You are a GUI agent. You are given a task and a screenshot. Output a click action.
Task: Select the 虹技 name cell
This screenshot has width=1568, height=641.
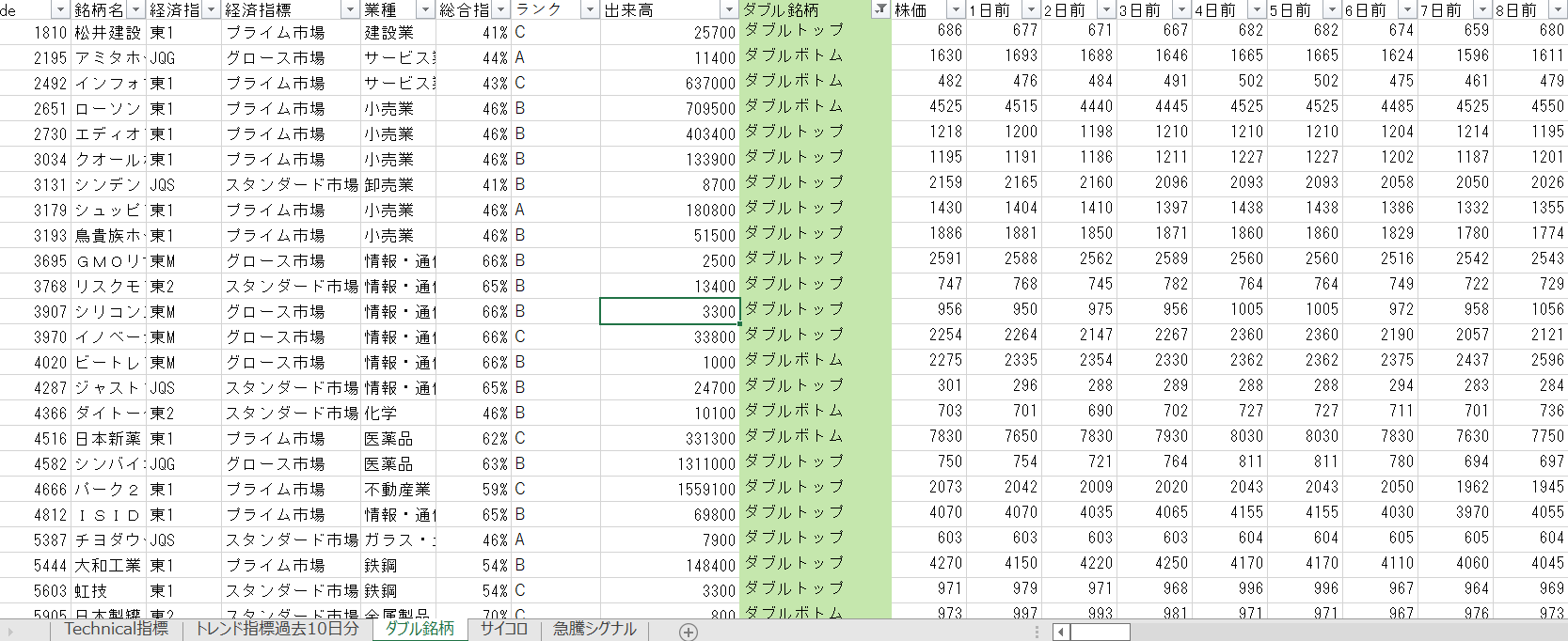tap(108, 590)
